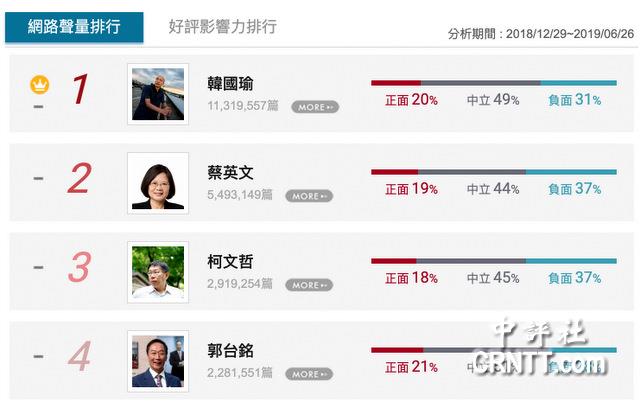Click 柯文哲's profile photo

coord(158,272)
